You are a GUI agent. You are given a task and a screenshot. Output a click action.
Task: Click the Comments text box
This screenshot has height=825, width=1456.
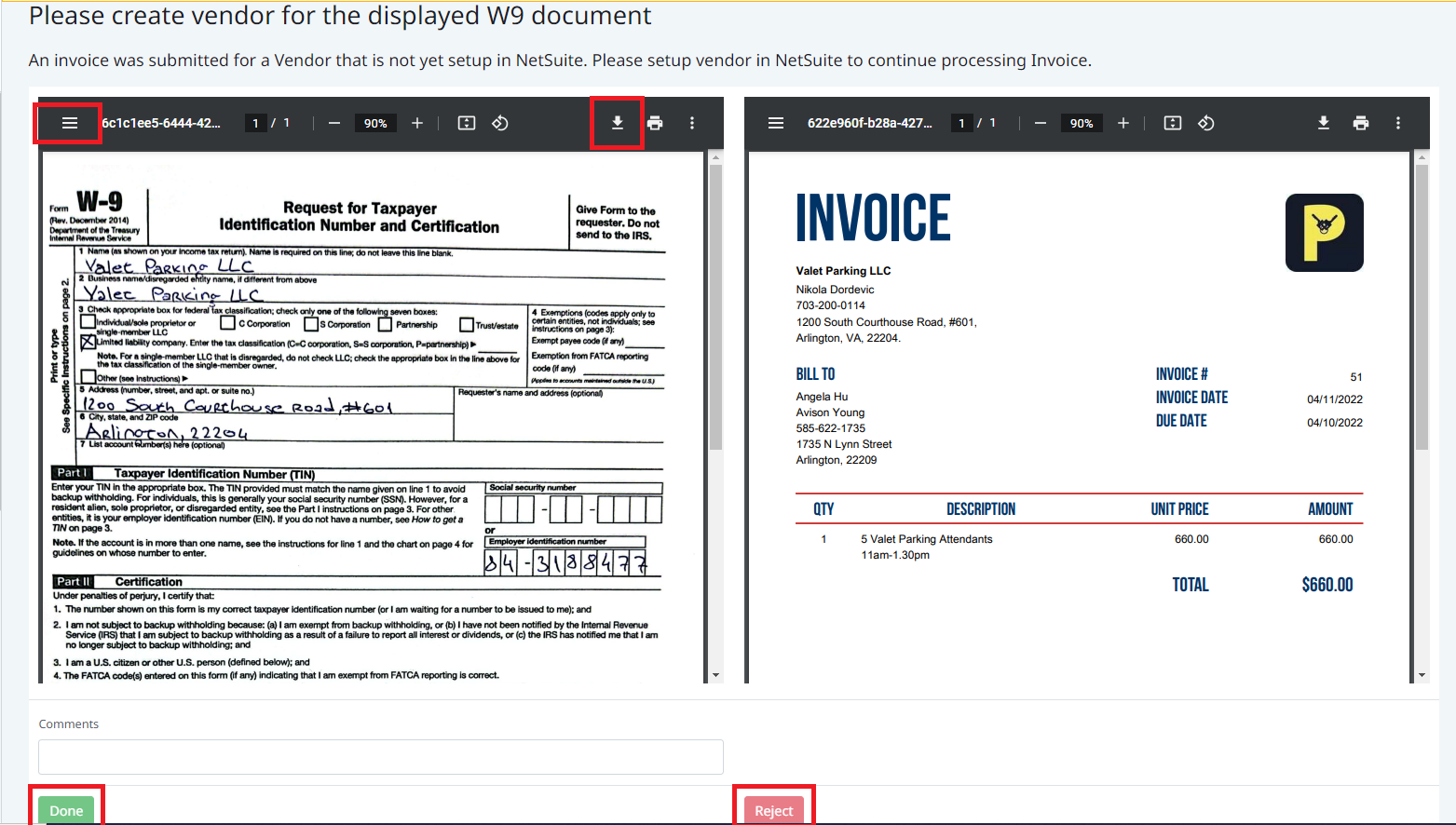coord(381,757)
